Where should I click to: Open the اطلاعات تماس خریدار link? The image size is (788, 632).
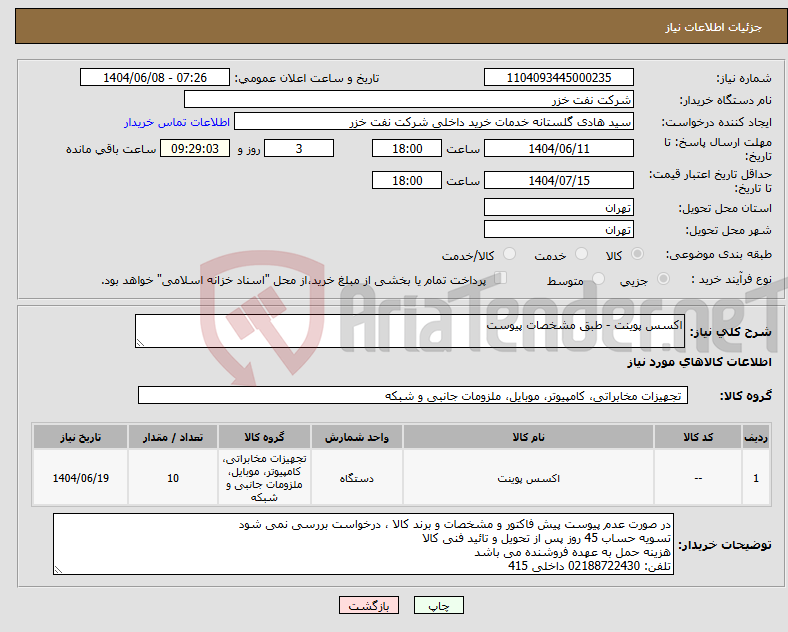(177, 123)
